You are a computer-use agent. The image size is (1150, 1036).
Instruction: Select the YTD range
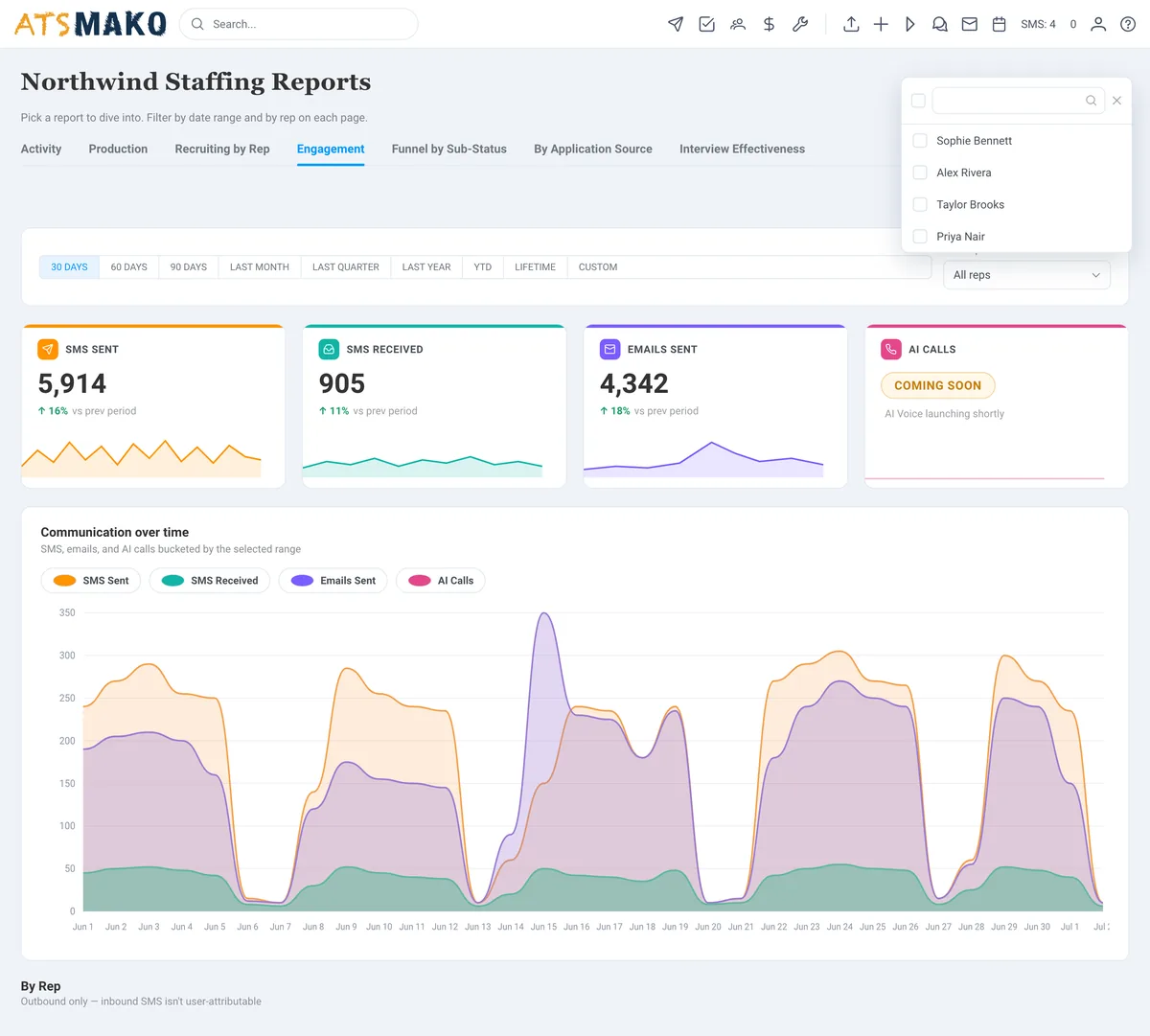coord(483,267)
